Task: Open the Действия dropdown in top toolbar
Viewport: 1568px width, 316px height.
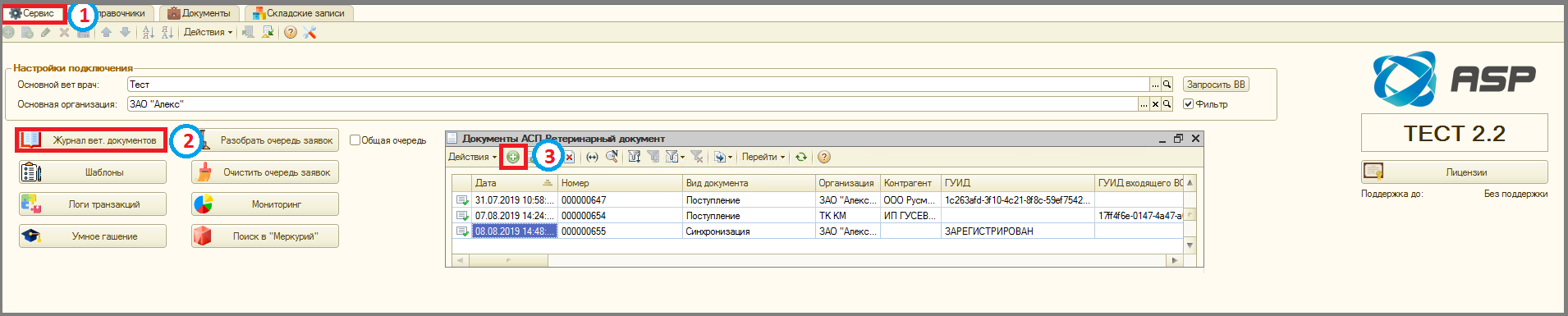Action: [x=208, y=32]
